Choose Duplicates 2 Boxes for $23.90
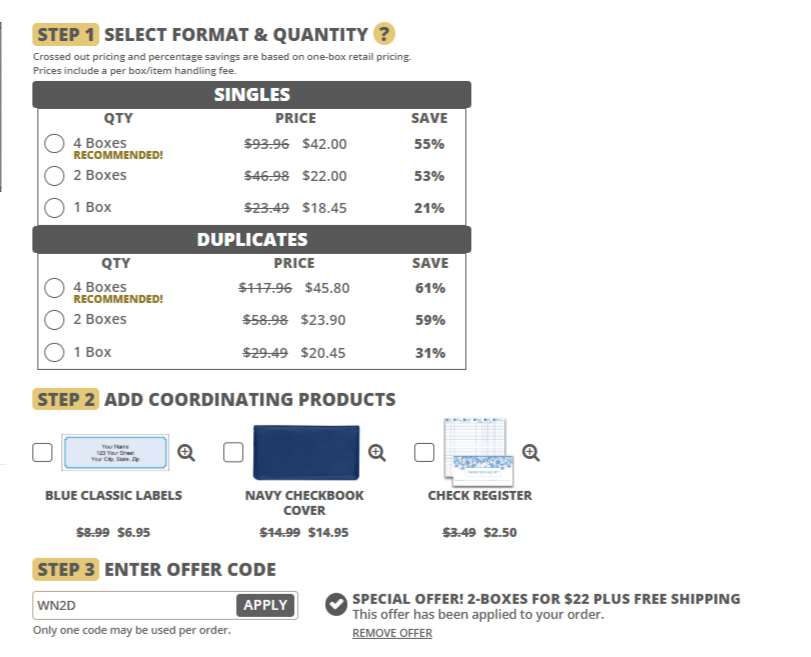811x657 pixels. coord(55,320)
